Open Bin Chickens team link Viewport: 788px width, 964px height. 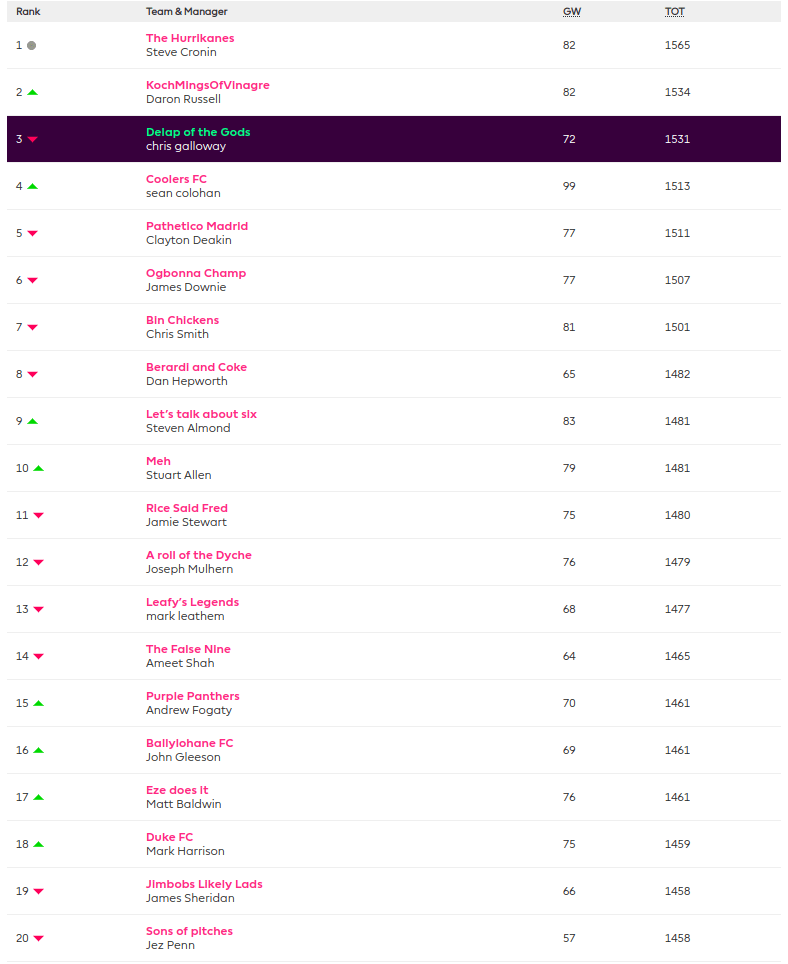(182, 320)
